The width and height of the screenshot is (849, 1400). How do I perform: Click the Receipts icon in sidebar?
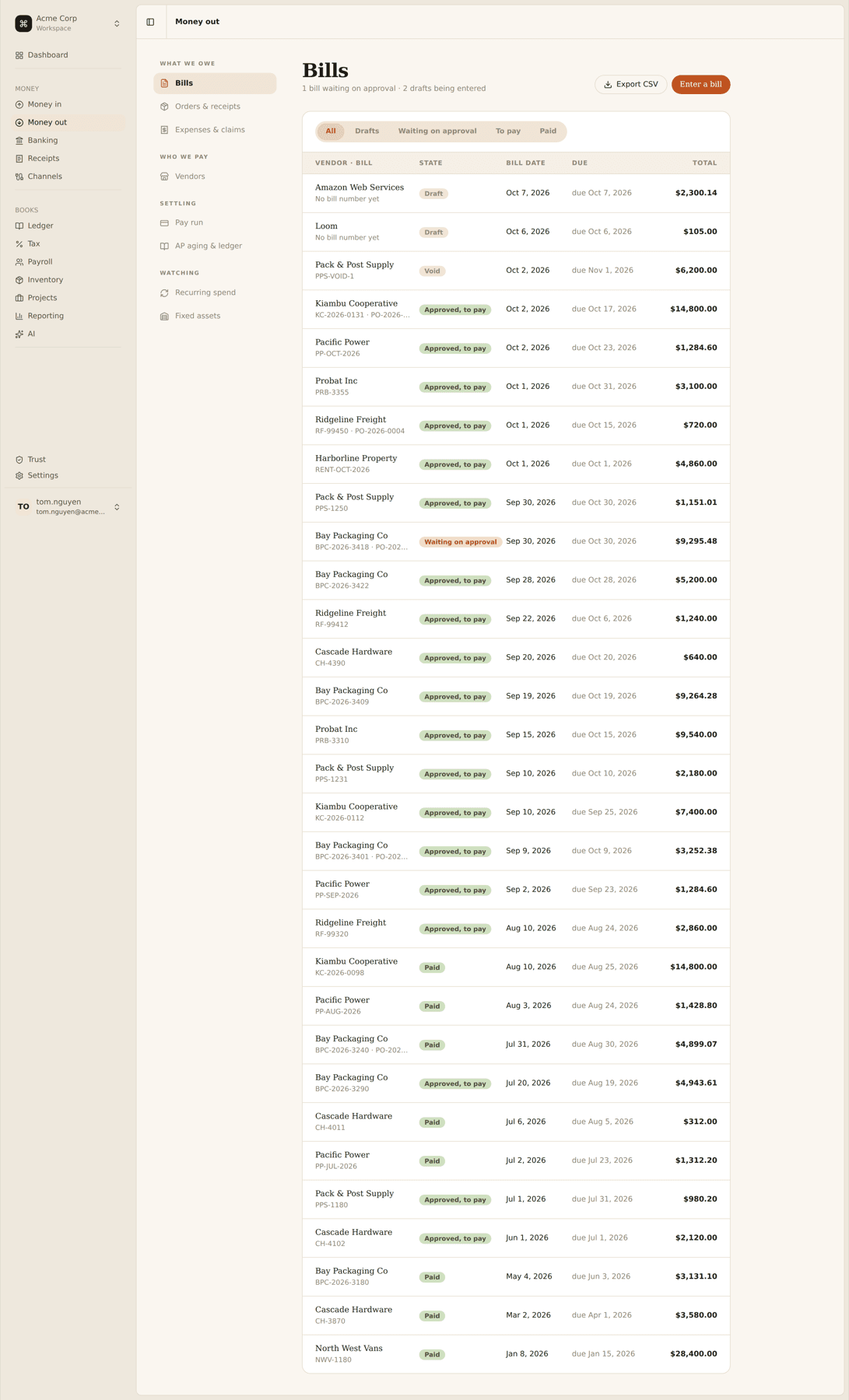coord(19,159)
